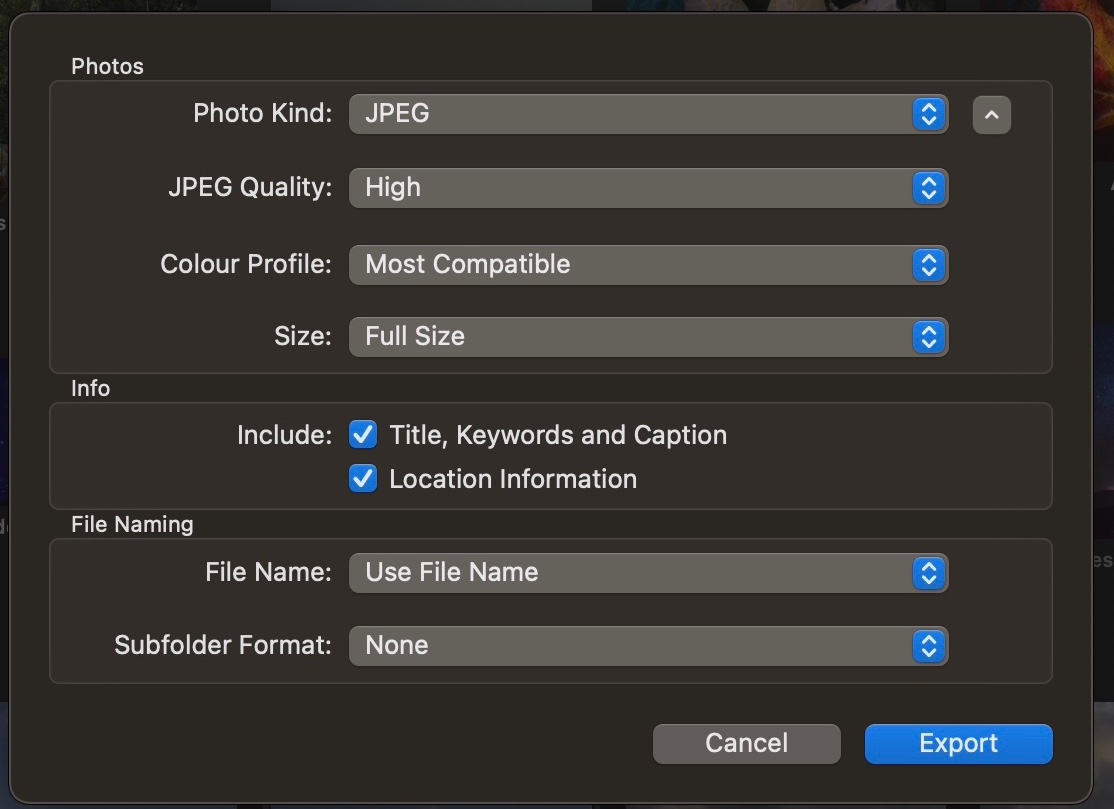The height and width of the screenshot is (809, 1114).
Task: Click the Subfolder Format stepper arrows icon
Action: (x=929, y=646)
